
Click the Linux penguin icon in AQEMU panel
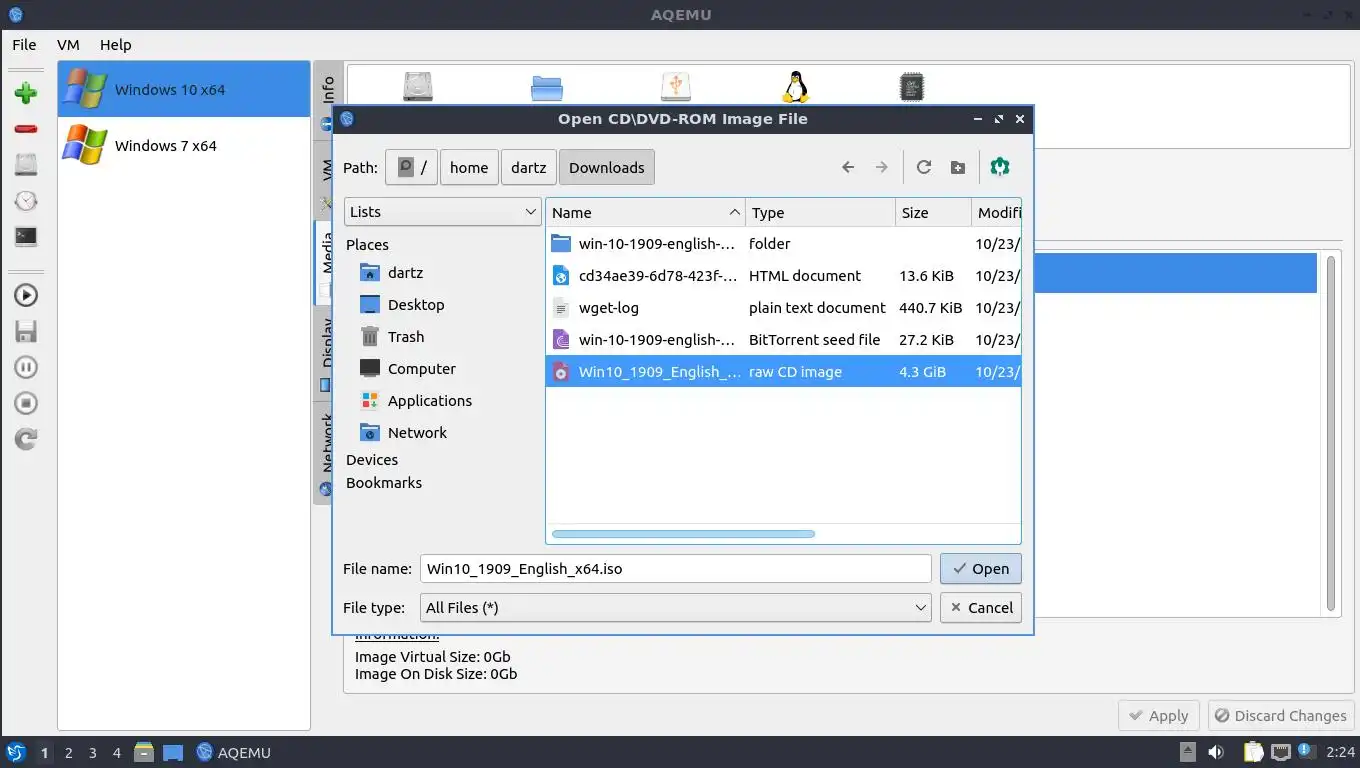(x=795, y=86)
